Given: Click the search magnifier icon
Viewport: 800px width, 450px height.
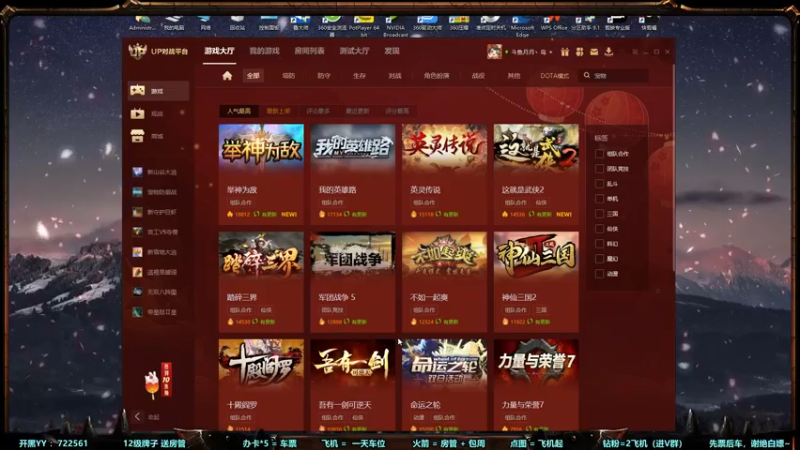Looking at the screenshot, I should click(x=587, y=76).
